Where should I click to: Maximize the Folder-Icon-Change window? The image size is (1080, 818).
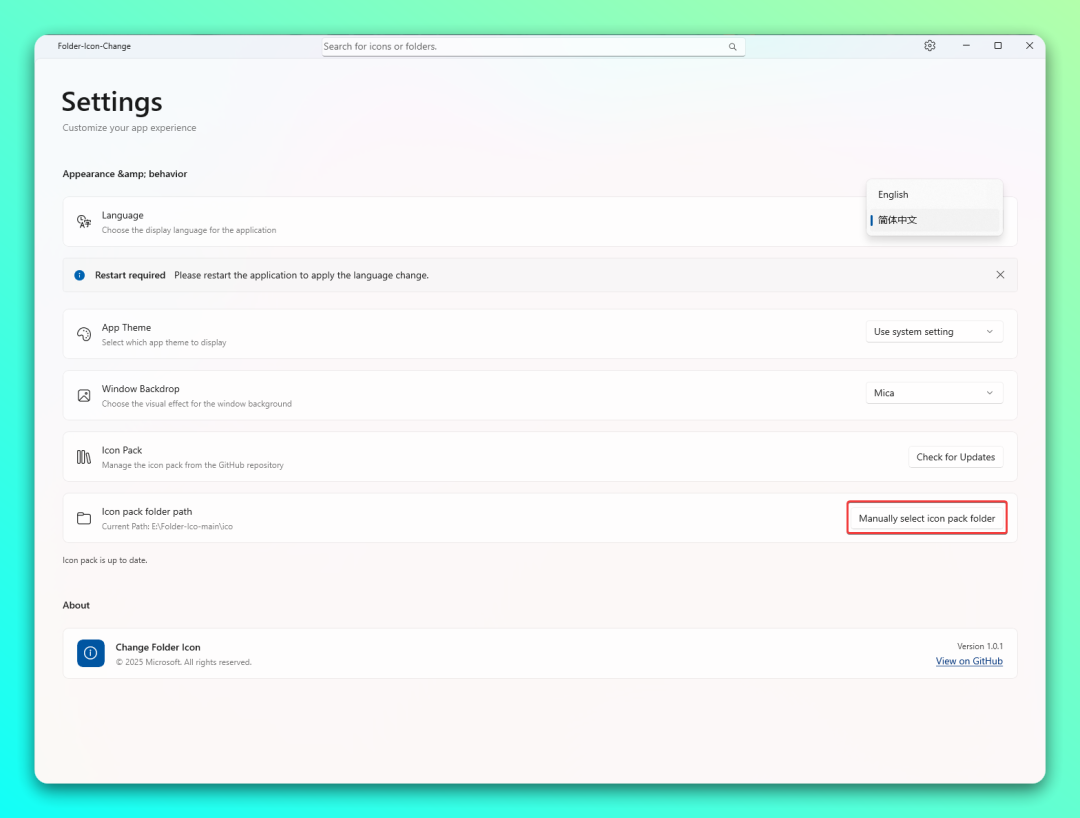click(x=997, y=45)
